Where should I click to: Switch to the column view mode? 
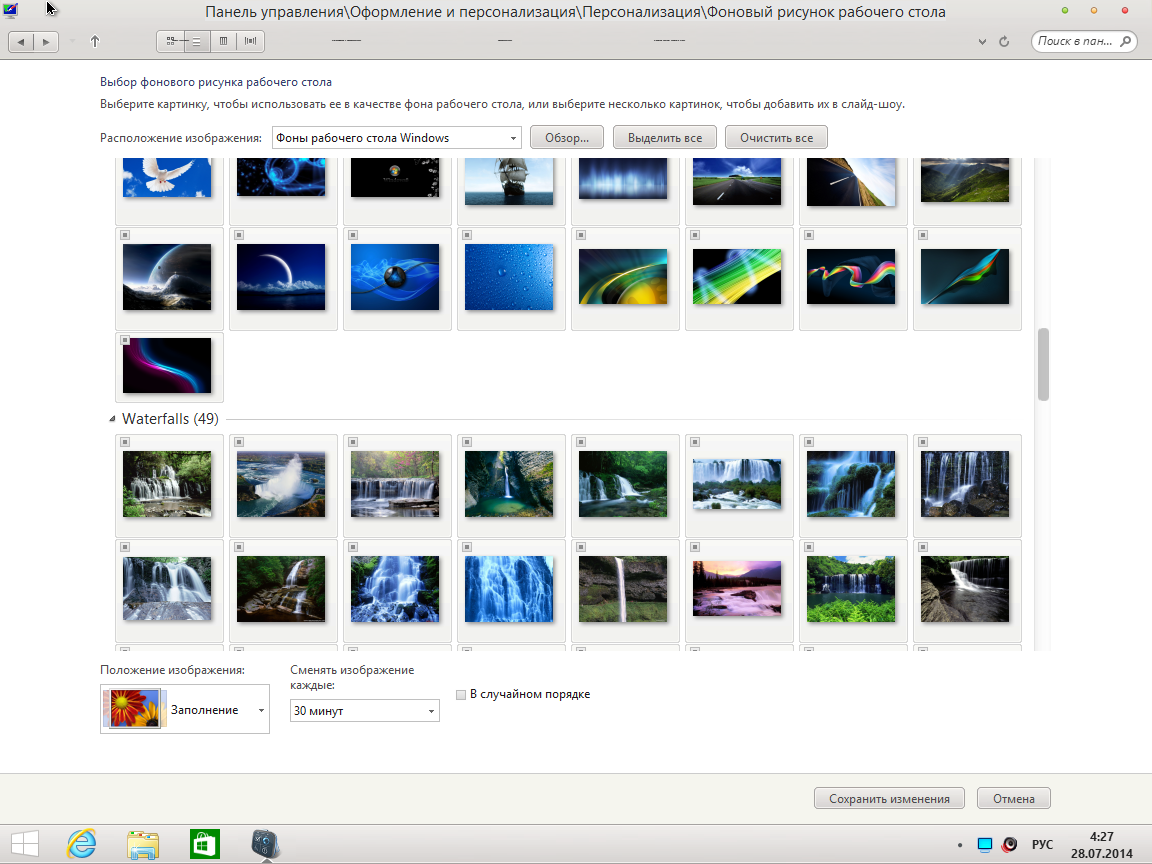click(223, 42)
